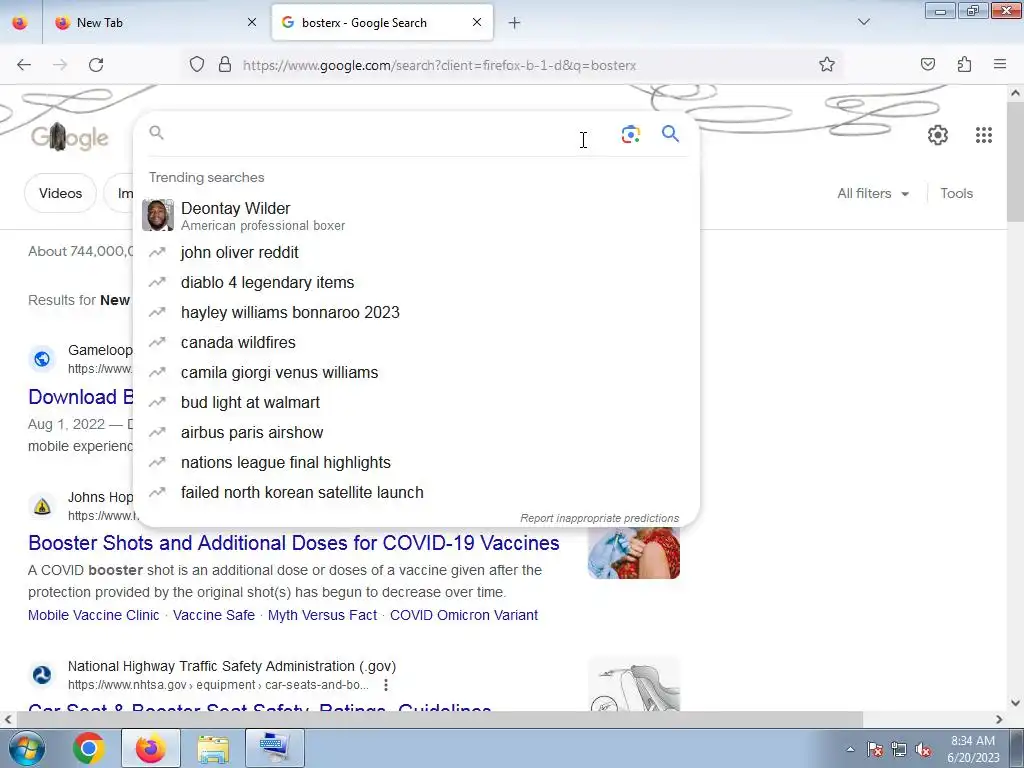Open the Firefox extensions puzzle icon
The height and width of the screenshot is (768, 1024).
(x=964, y=64)
